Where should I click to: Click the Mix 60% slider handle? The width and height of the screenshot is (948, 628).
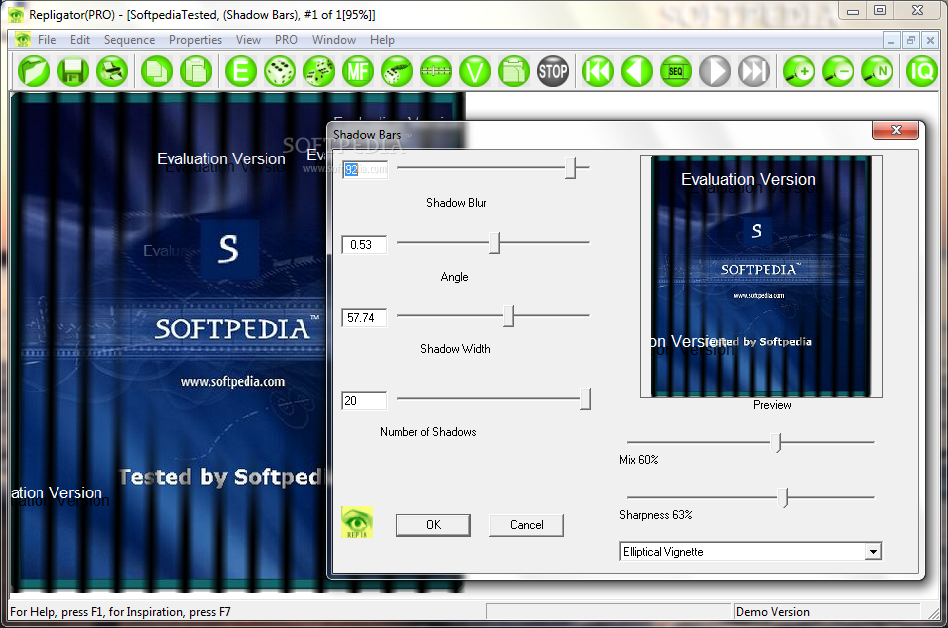tap(777, 442)
